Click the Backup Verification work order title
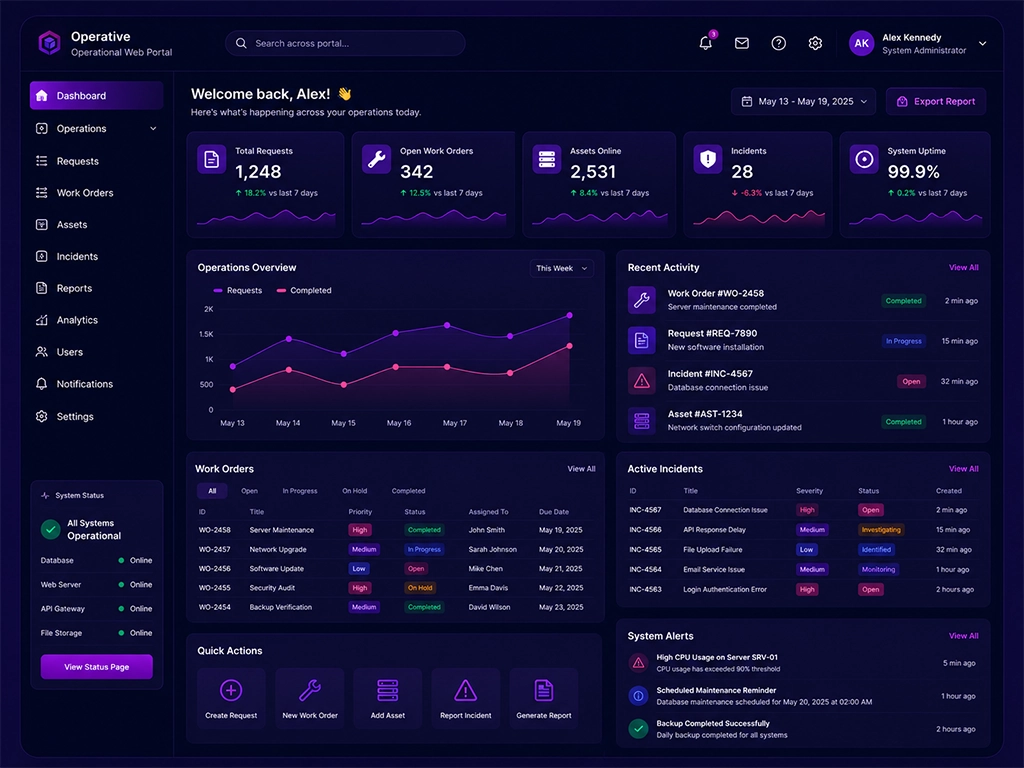 pos(281,607)
